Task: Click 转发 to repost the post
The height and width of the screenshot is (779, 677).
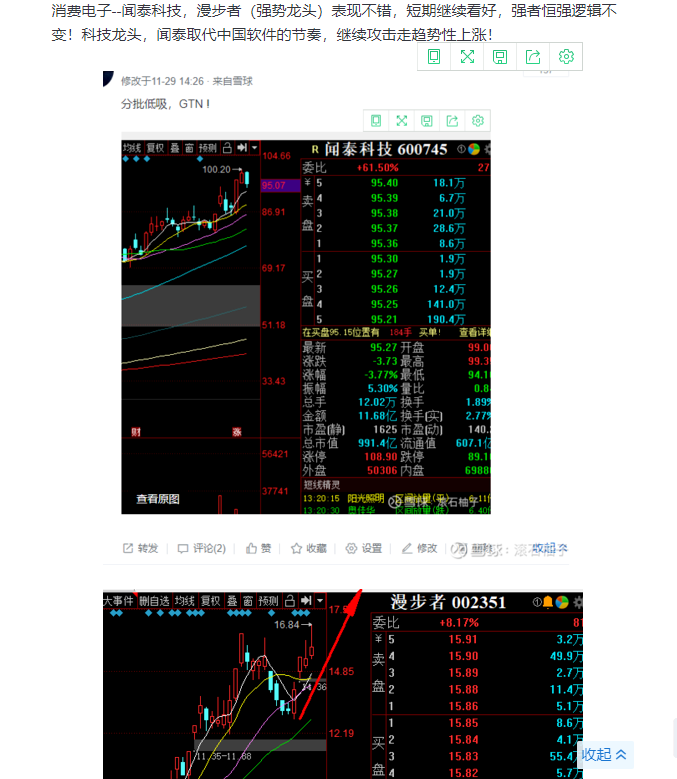Action: pos(141,548)
